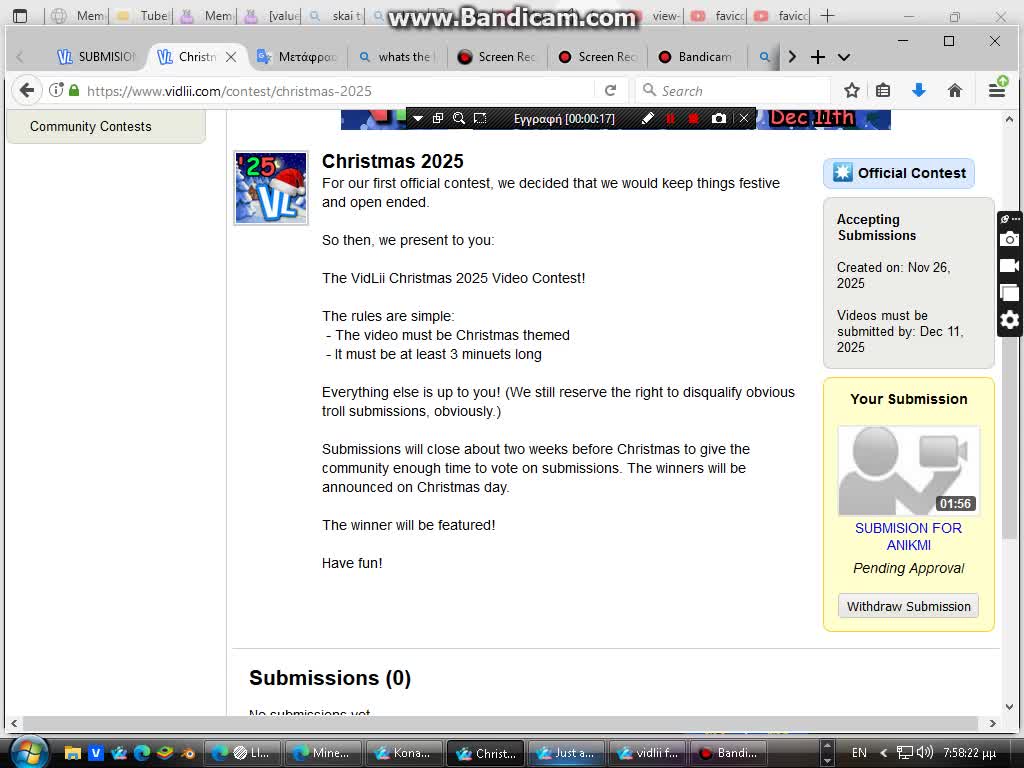
Task: Take a screenshot with Bandicam camera icon
Action: (718, 118)
